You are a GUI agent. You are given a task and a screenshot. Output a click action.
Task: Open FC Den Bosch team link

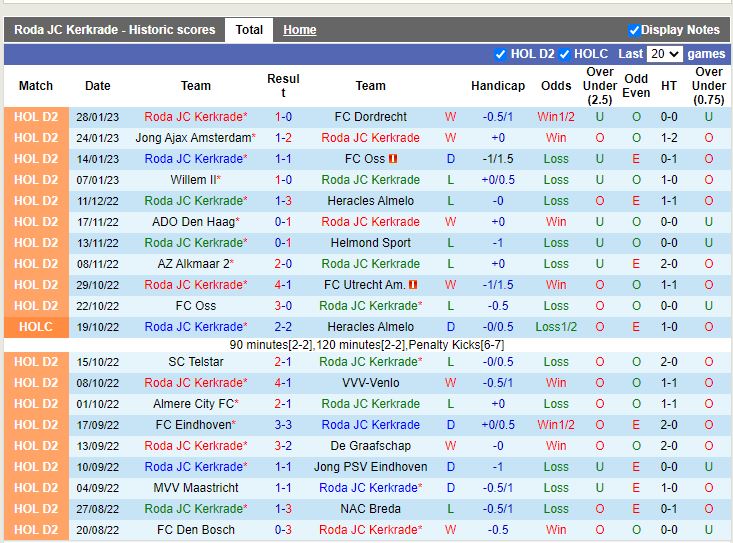[x=196, y=530]
